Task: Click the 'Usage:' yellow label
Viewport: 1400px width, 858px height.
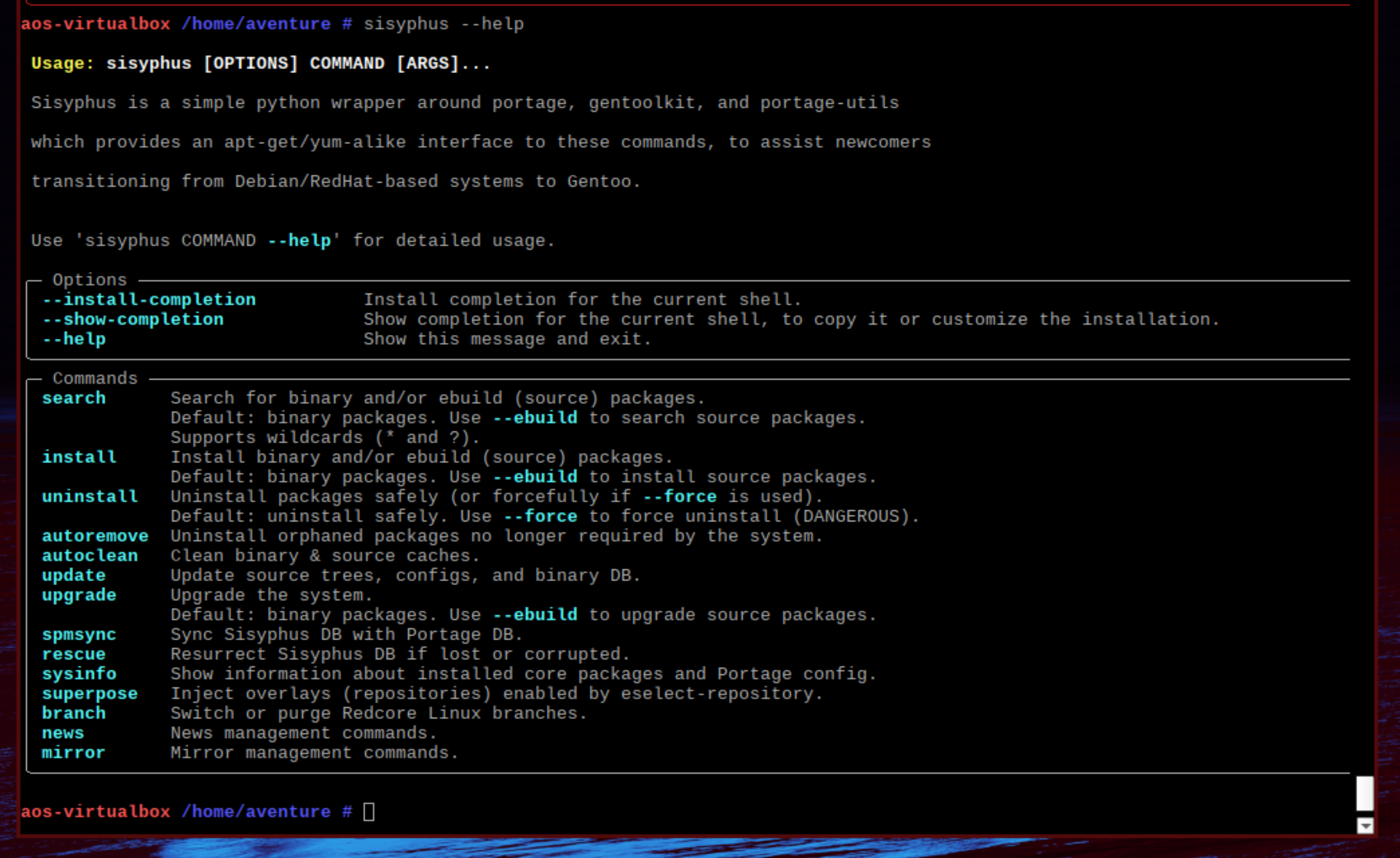Action: pos(63,63)
